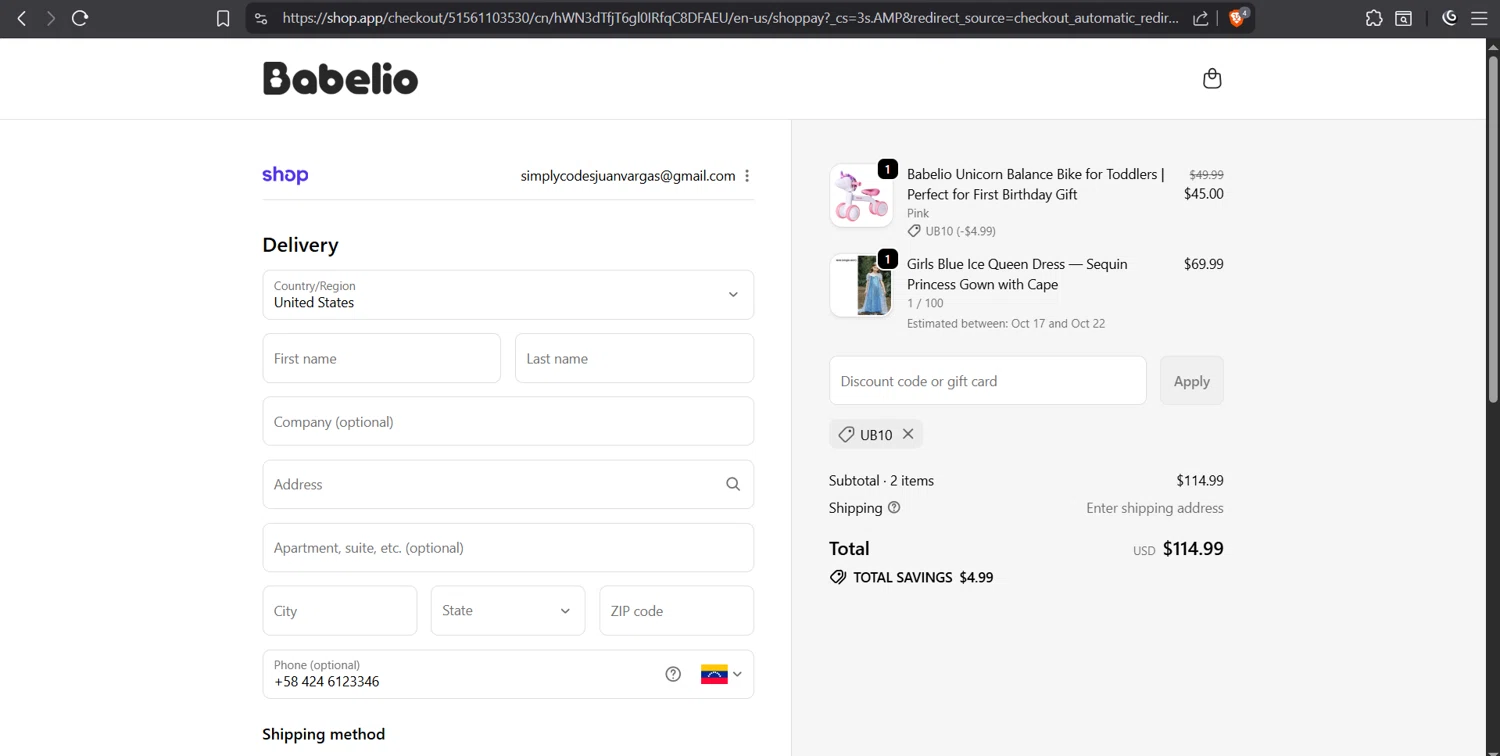This screenshot has width=1500, height=756.
Task: Click the 'Subtotal · 2 items' label
Action: 881,481
